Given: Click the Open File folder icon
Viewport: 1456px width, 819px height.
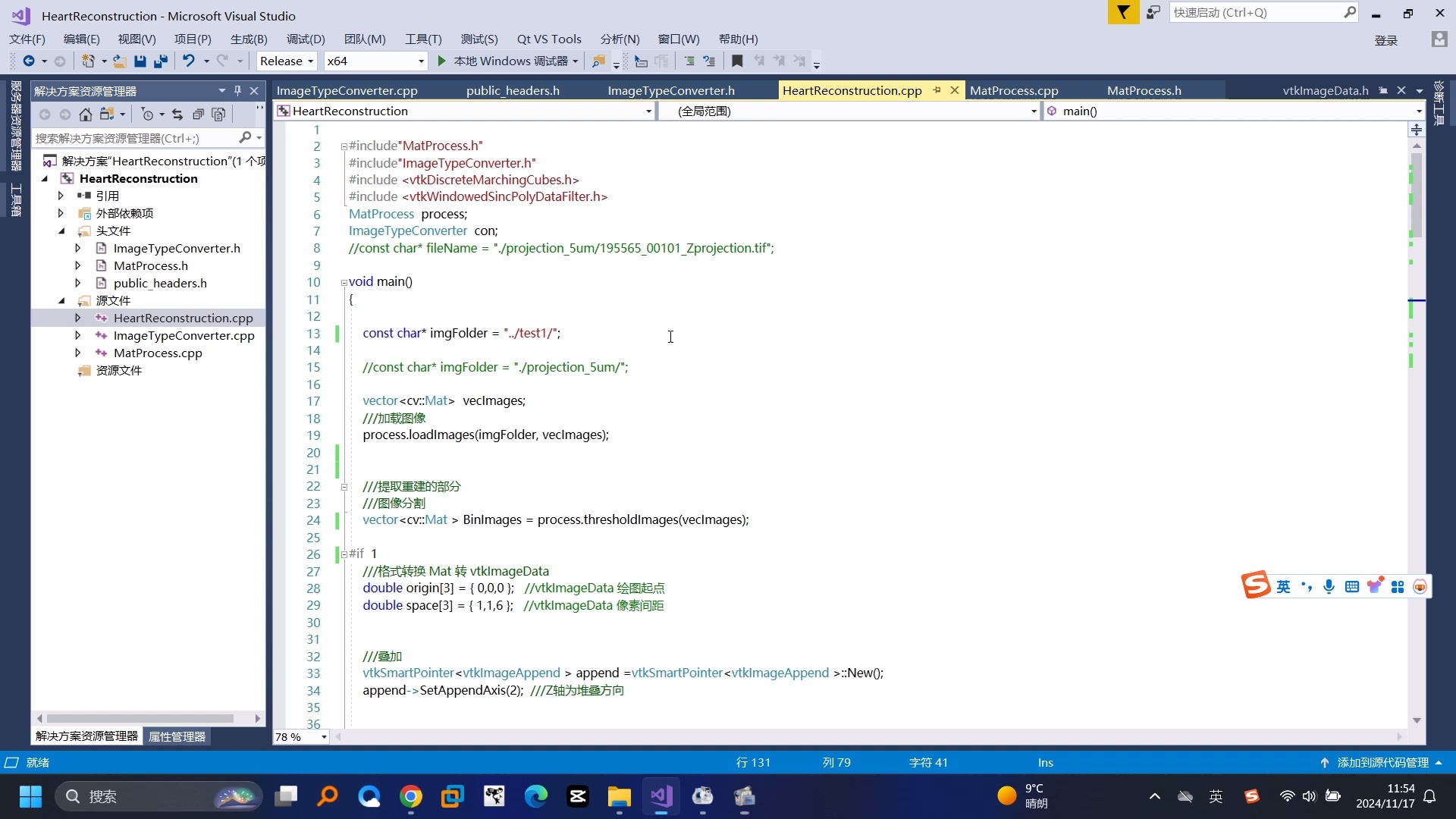Looking at the screenshot, I should click(x=120, y=61).
